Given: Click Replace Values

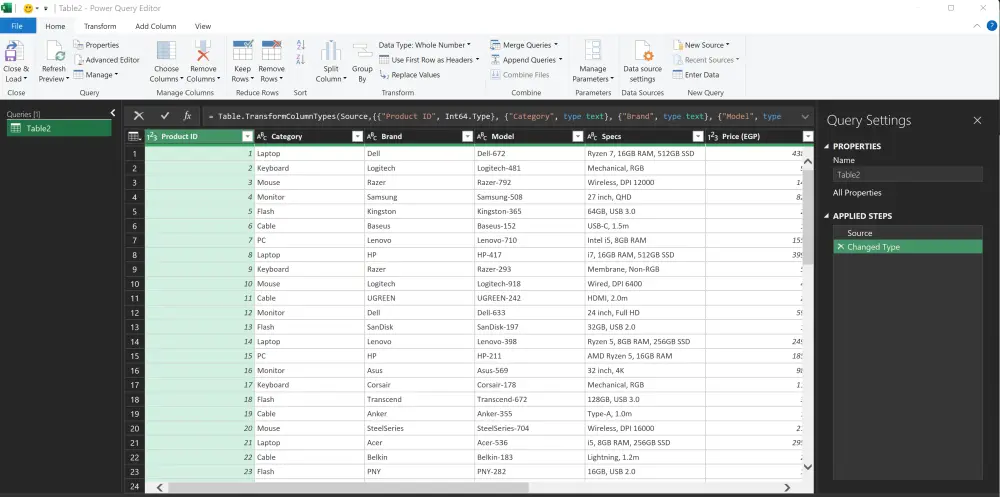Looking at the screenshot, I should tap(409, 75).
